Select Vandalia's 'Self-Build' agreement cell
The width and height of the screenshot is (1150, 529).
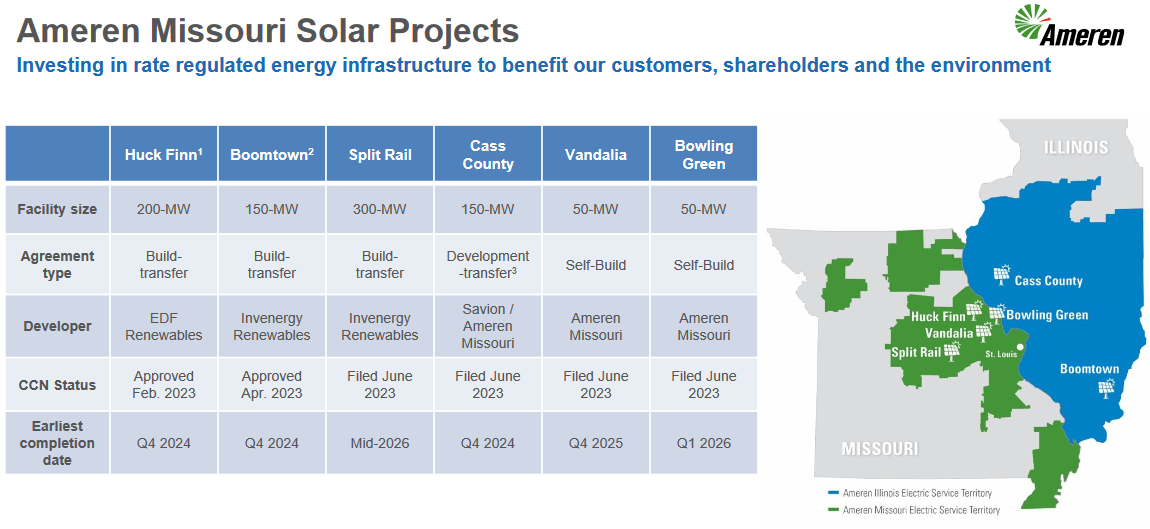[x=596, y=265]
